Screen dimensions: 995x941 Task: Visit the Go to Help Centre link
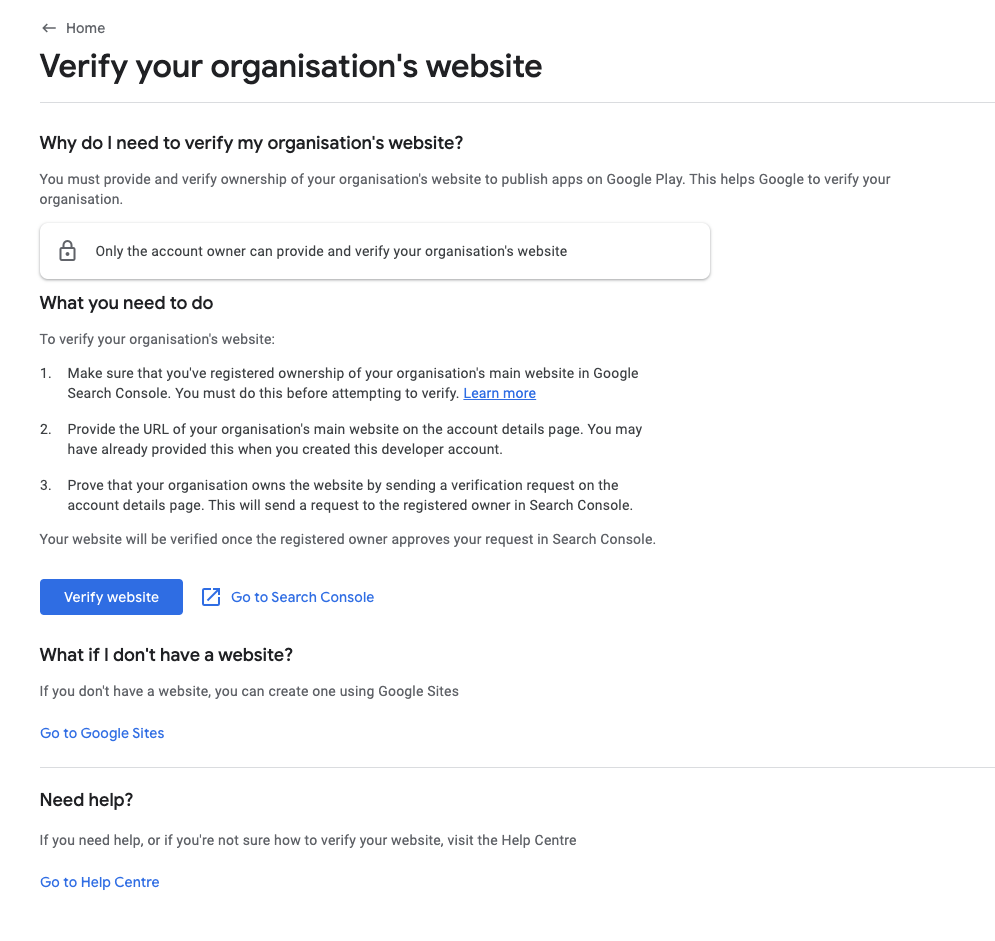[99, 882]
